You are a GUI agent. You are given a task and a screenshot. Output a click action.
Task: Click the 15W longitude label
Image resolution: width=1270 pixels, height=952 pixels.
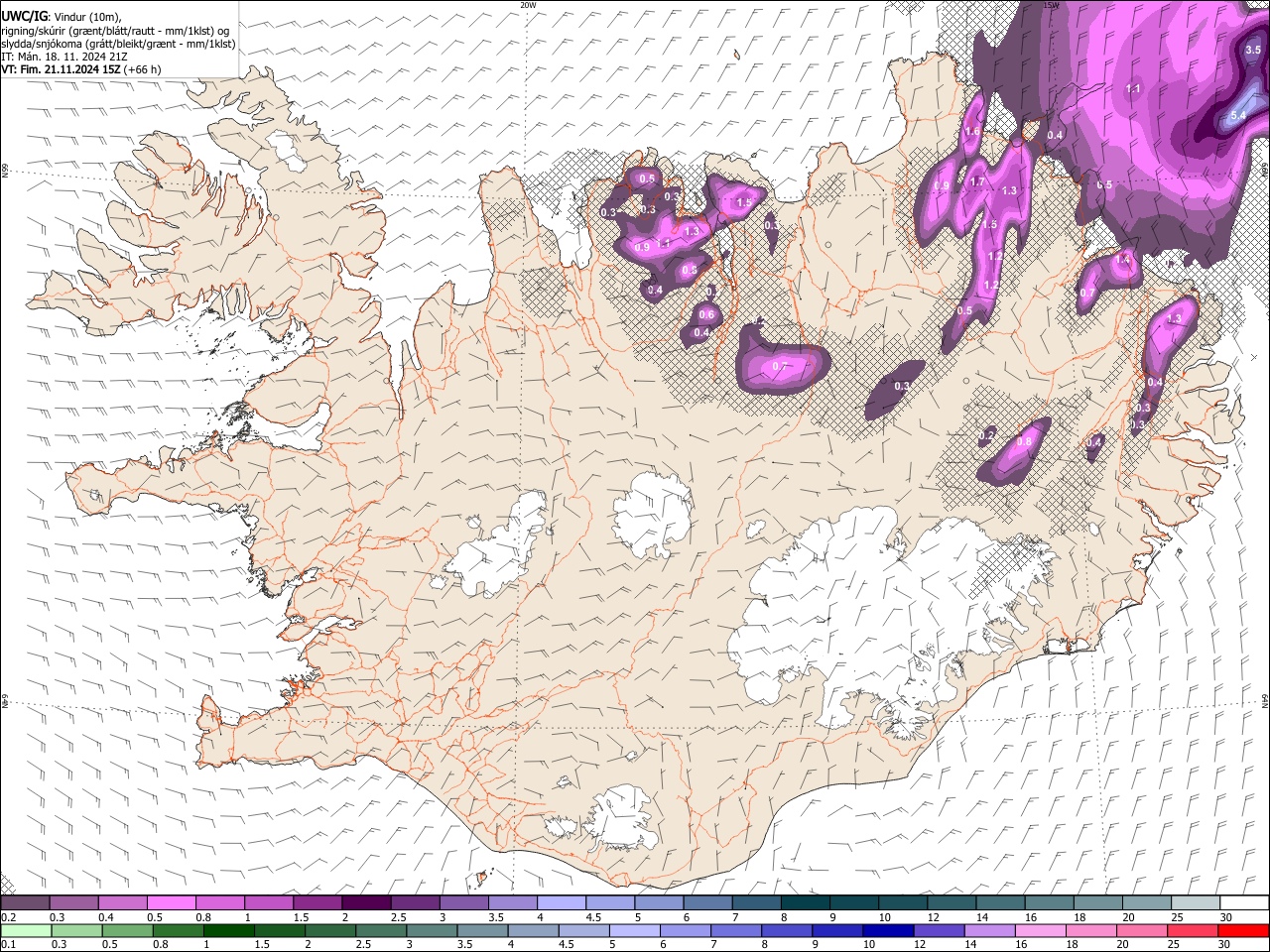click(1051, 5)
